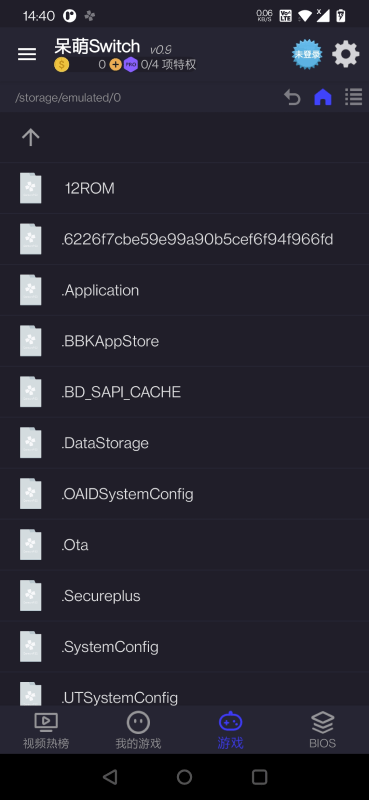
Task: Tap the gold coin icon
Action: pyautogui.click(x=61, y=65)
